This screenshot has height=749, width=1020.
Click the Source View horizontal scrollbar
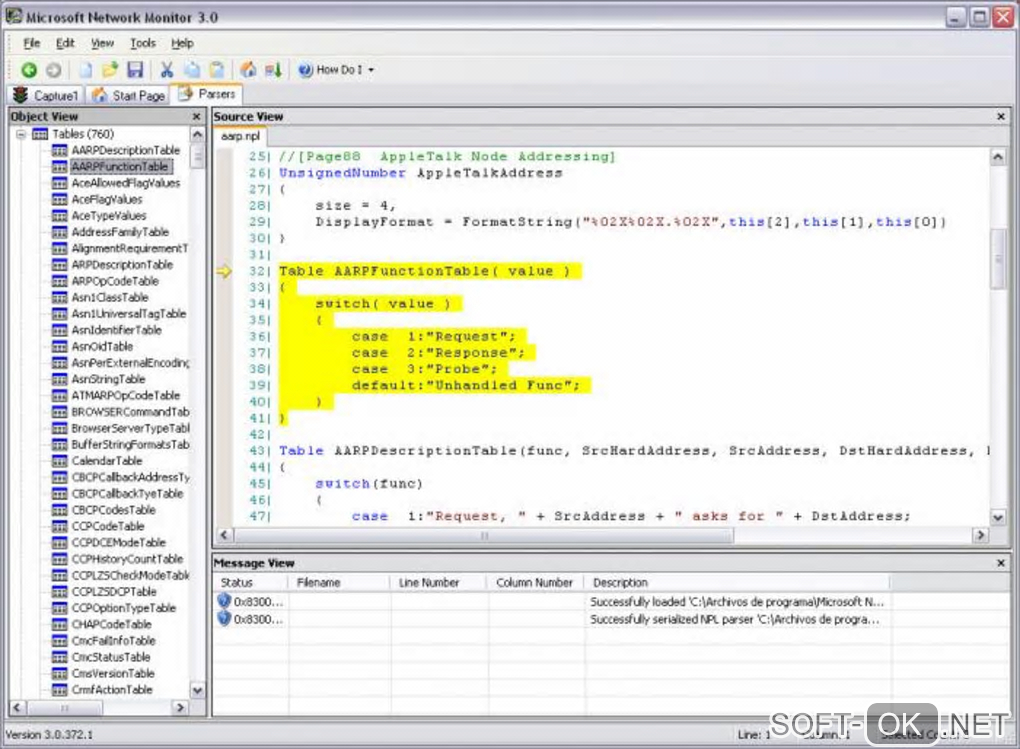click(x=483, y=536)
